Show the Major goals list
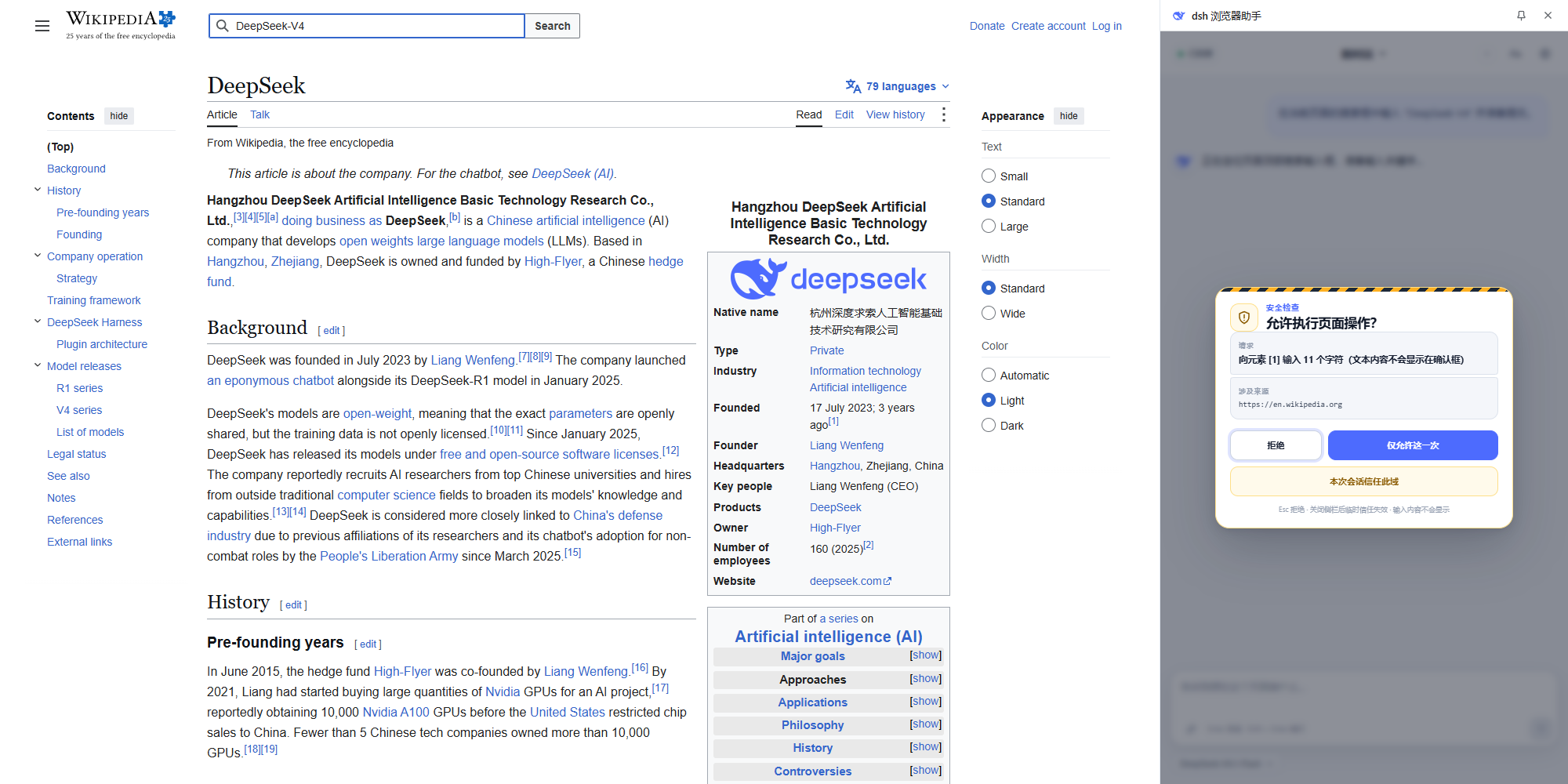The height and width of the screenshot is (784, 1568). tap(926, 655)
